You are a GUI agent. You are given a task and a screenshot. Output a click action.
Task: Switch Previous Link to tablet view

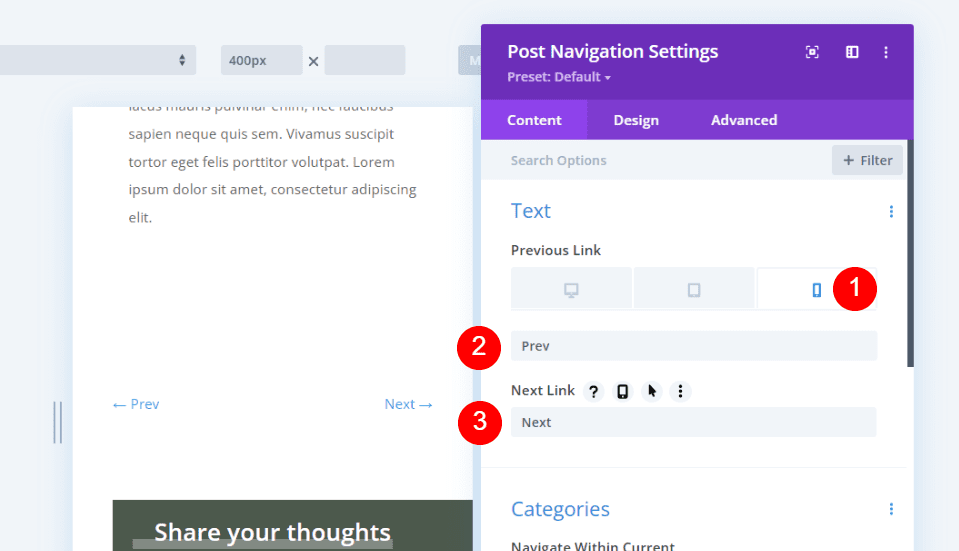click(694, 289)
